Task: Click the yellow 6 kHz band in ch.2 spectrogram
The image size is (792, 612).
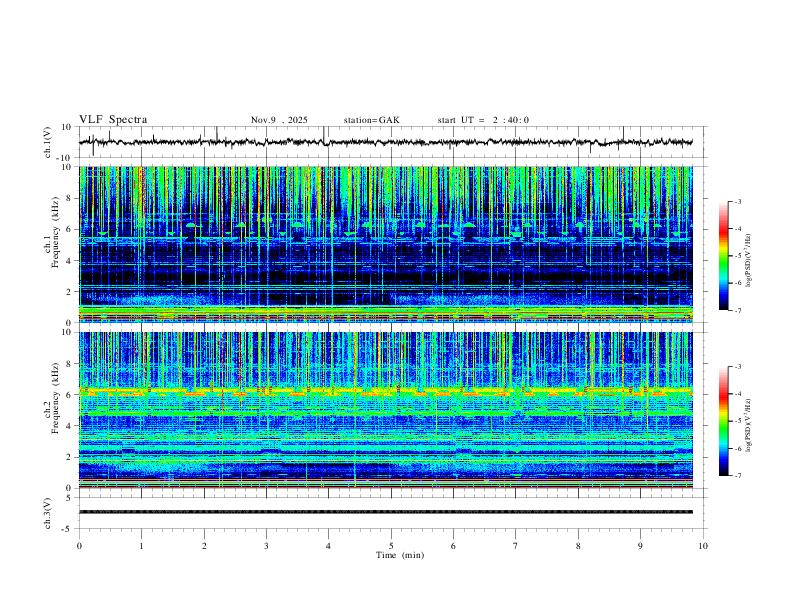Action: [385, 391]
